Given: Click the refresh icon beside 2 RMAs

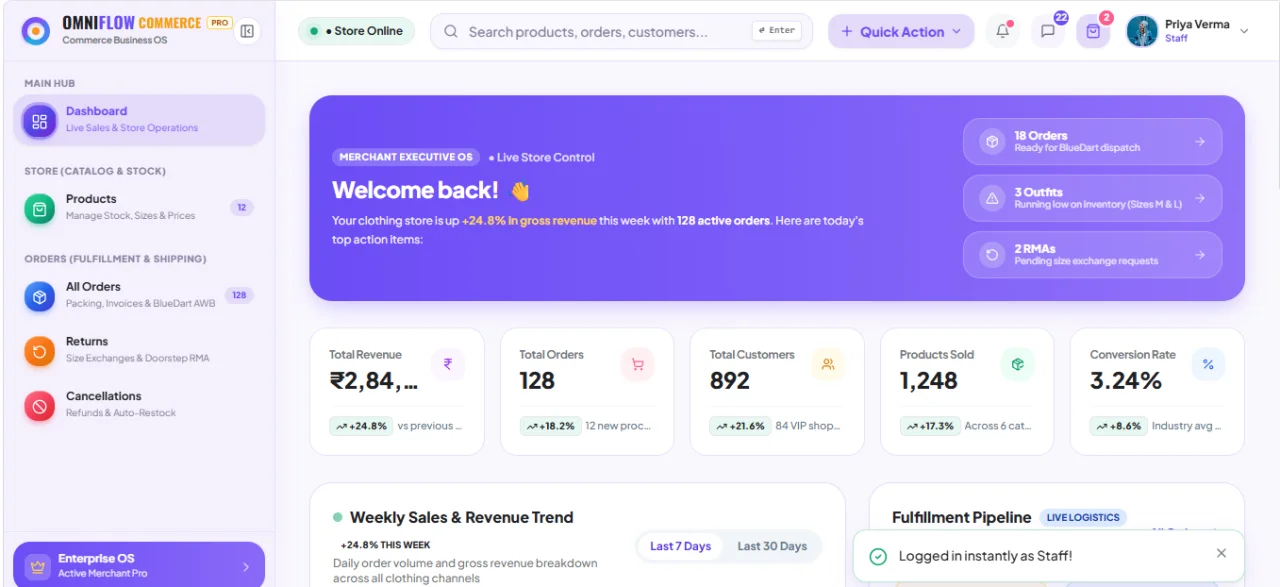Looking at the screenshot, I should click(x=992, y=255).
